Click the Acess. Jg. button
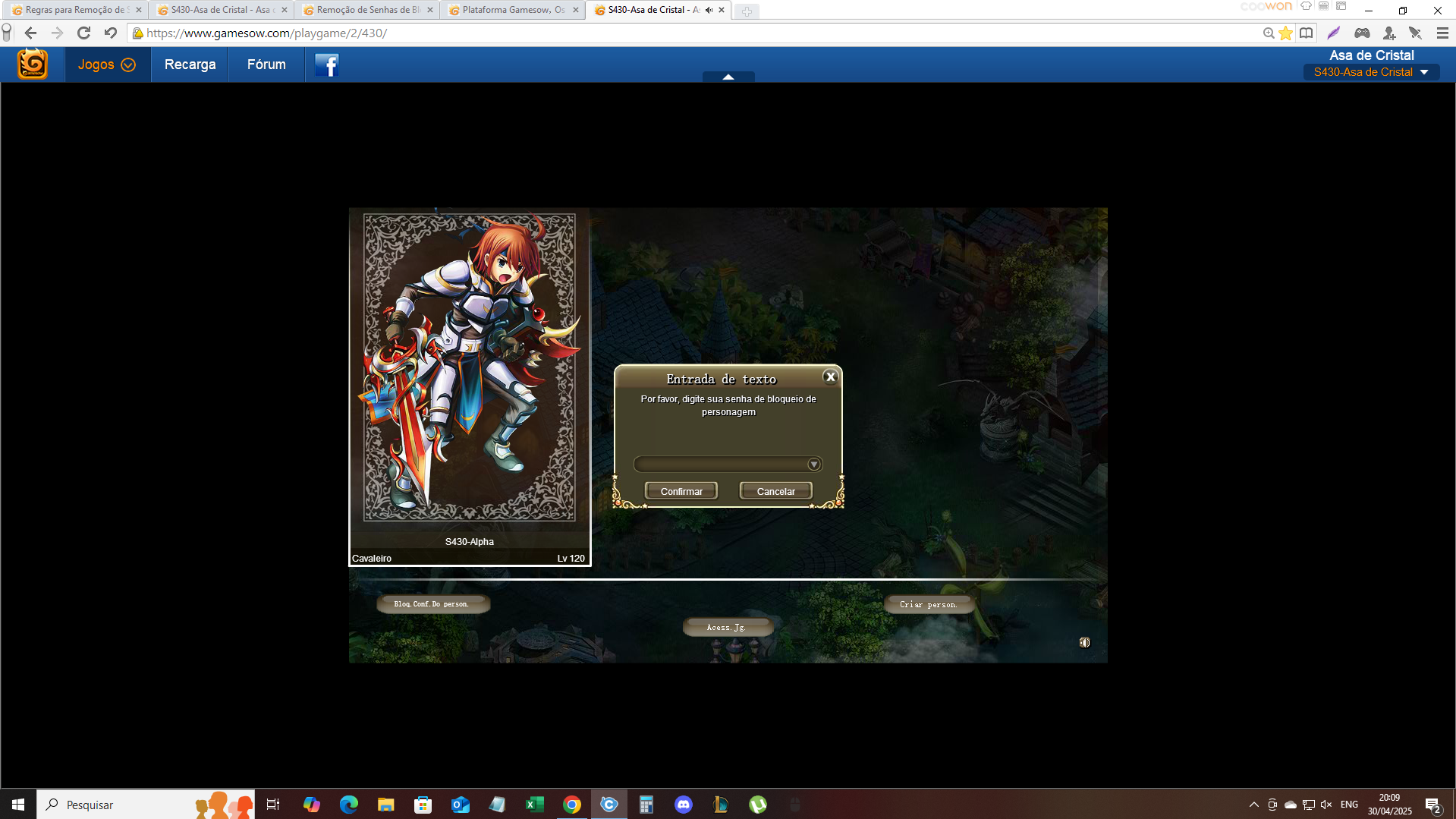Viewport: 1456px width, 819px height. tap(727, 627)
